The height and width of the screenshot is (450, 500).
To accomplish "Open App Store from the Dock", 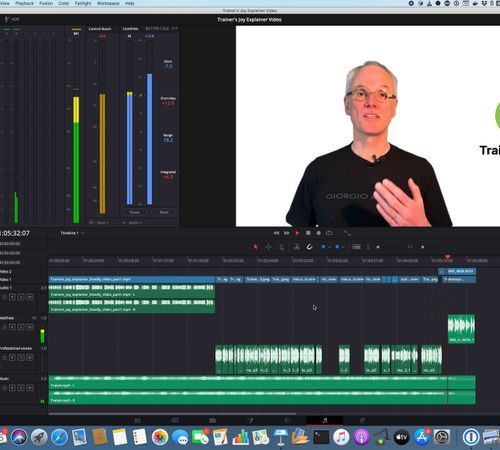I will click(422, 437).
